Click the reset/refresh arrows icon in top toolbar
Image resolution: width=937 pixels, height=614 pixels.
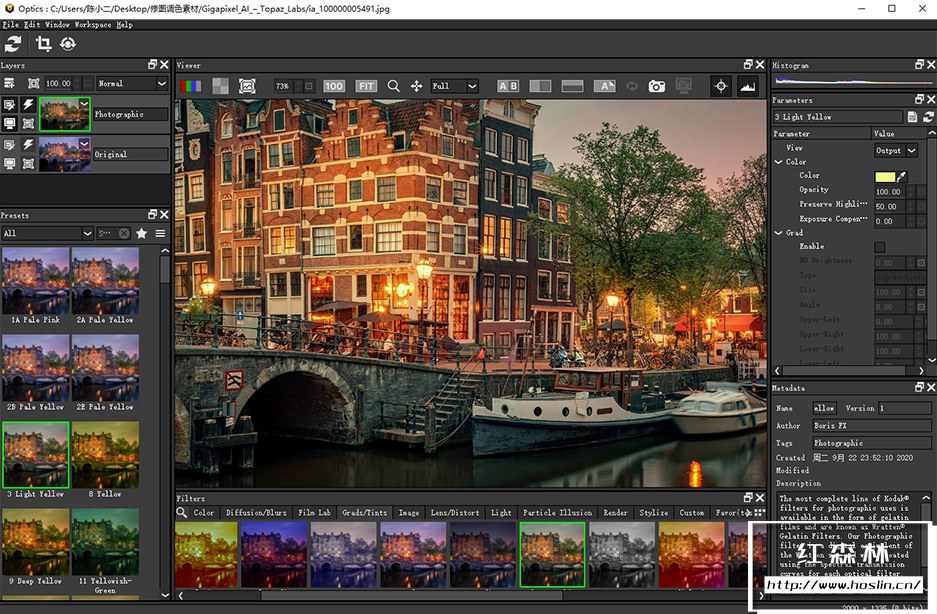click(x=13, y=44)
